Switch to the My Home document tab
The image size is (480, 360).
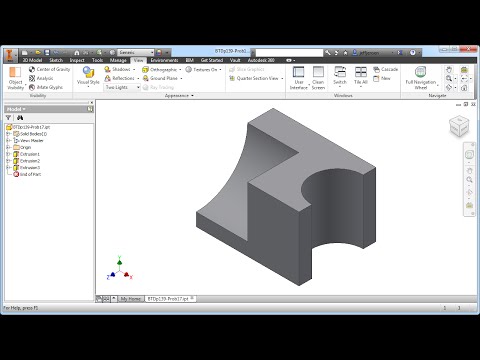click(x=130, y=299)
